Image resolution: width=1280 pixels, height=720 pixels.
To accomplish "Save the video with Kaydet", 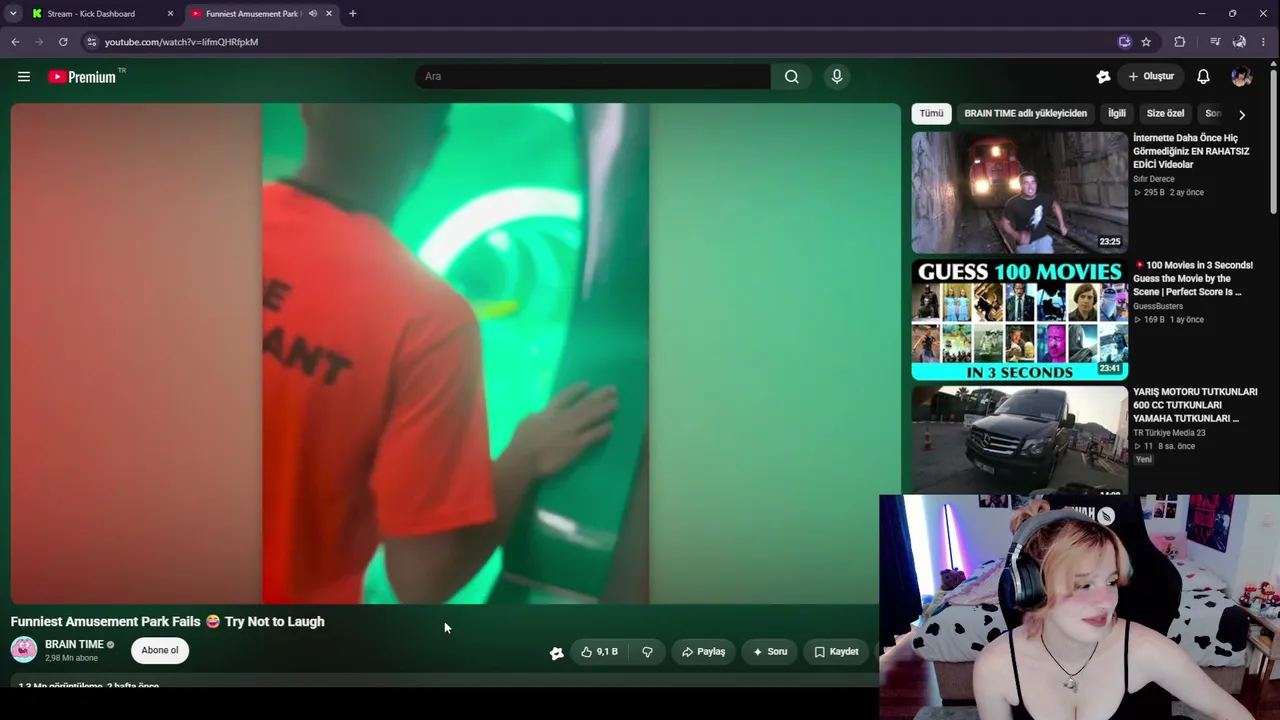I will click(x=836, y=652).
